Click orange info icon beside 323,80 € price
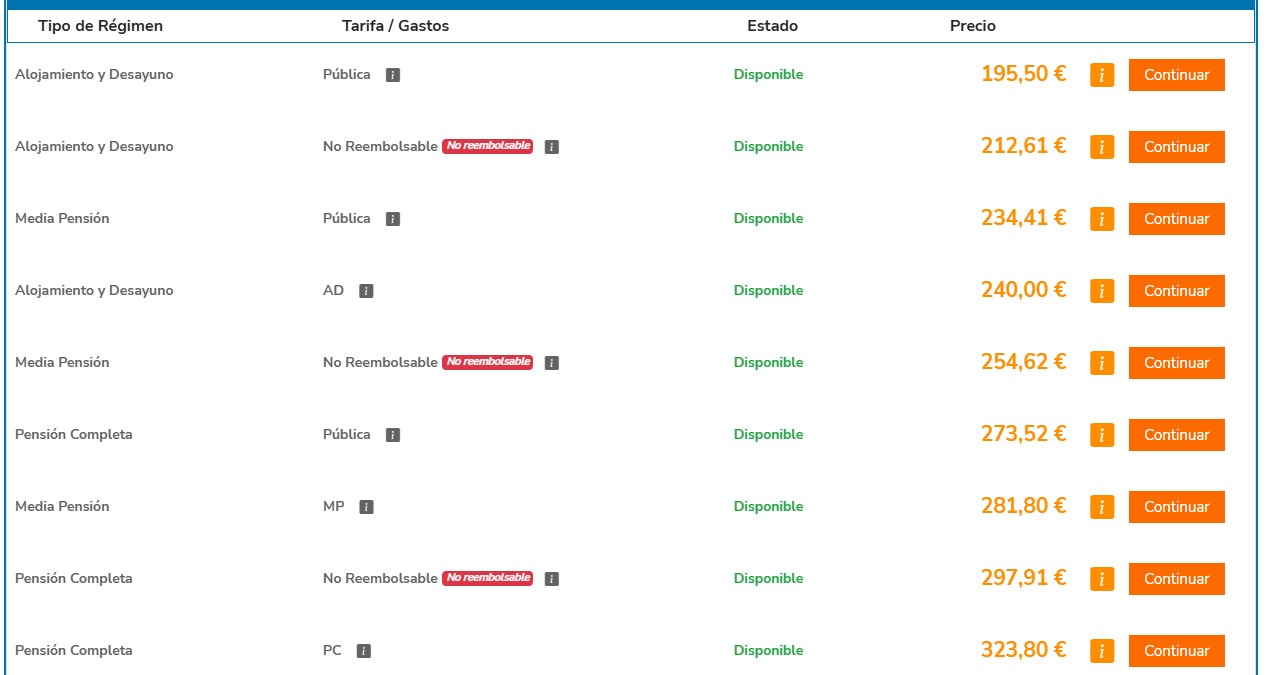1285x675 pixels. pos(1101,651)
